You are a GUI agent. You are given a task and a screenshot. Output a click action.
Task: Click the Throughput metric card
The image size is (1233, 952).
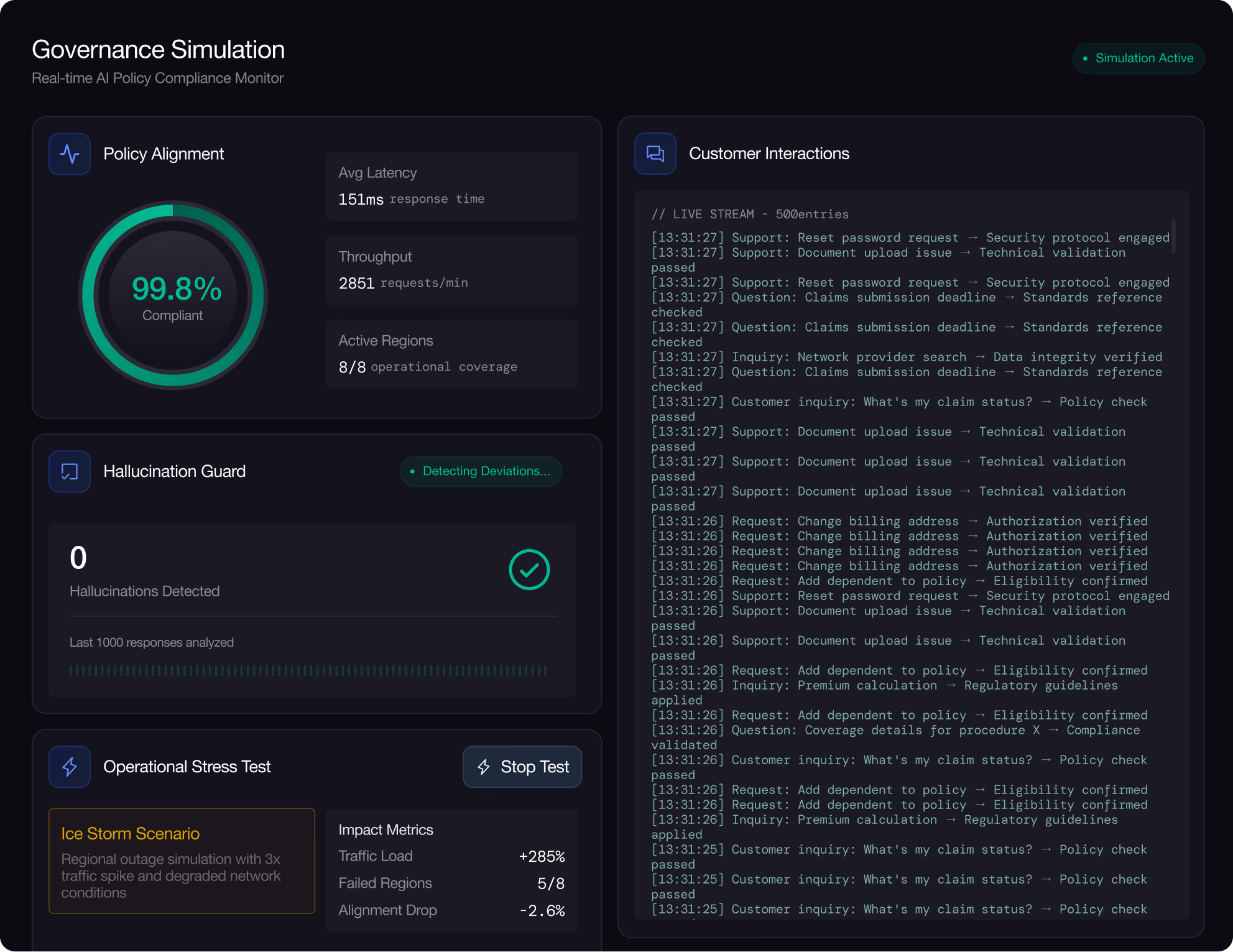click(451, 270)
